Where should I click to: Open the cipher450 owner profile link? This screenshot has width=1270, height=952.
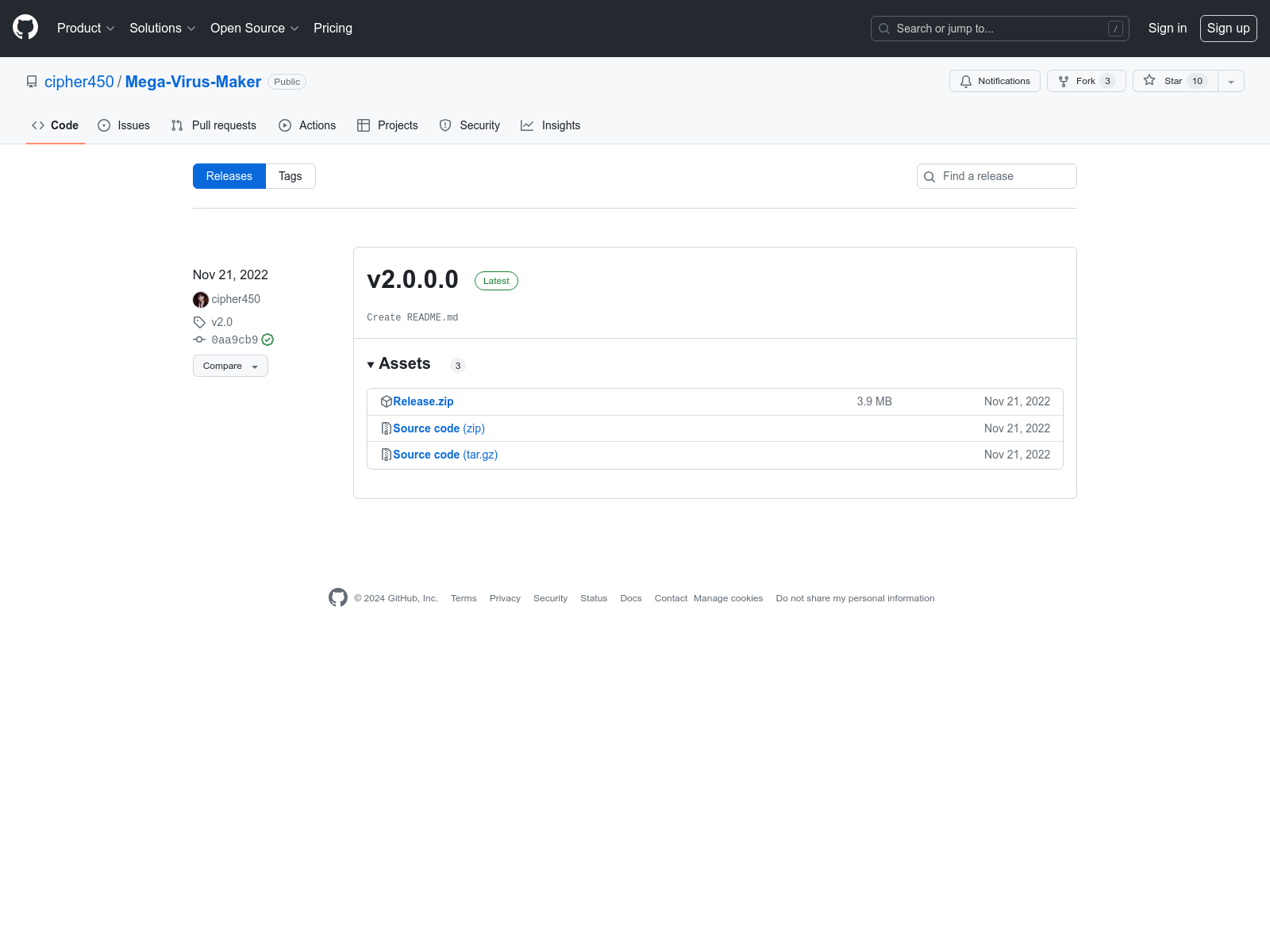coord(79,82)
